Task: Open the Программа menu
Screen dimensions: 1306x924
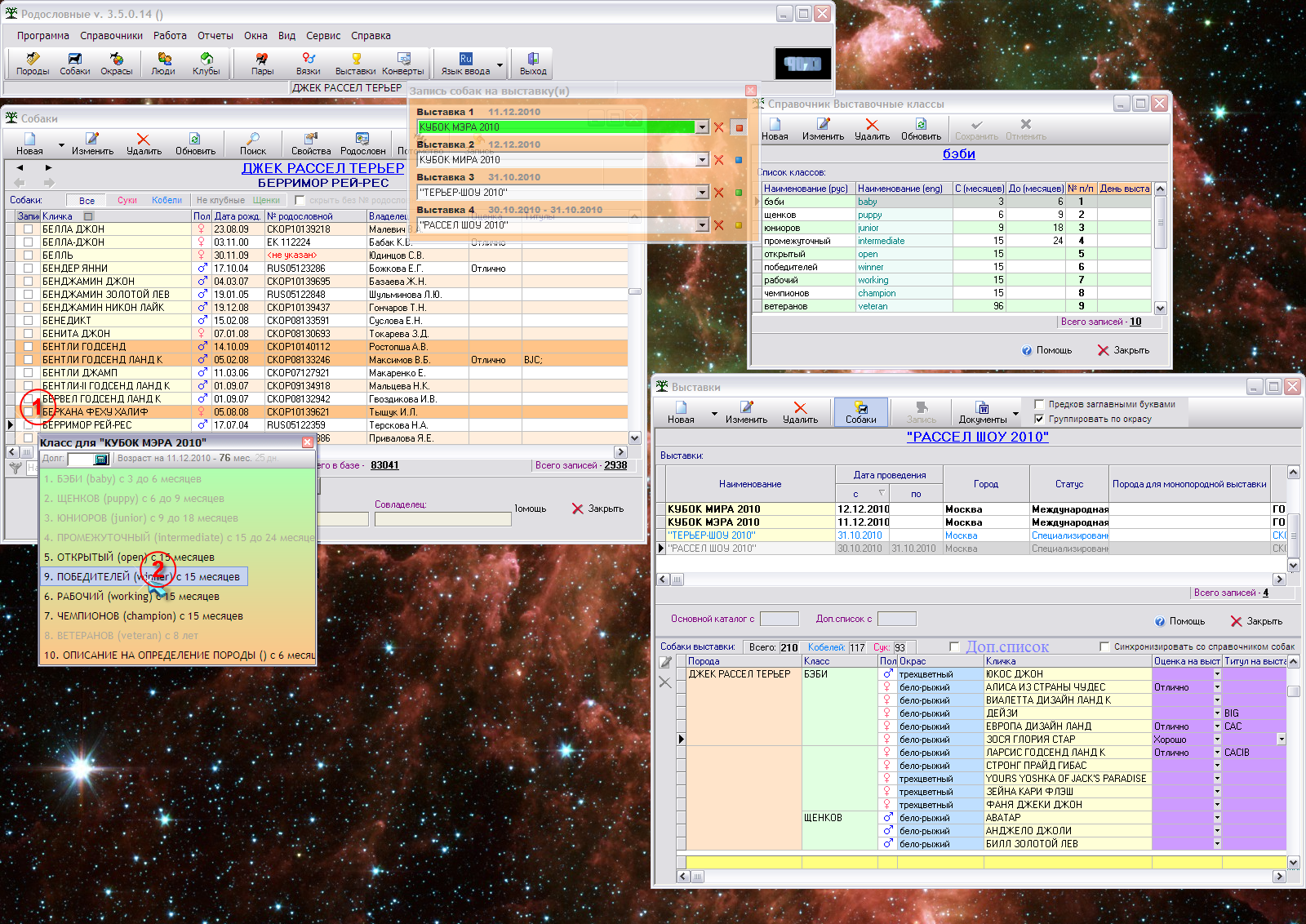Action: (42, 36)
